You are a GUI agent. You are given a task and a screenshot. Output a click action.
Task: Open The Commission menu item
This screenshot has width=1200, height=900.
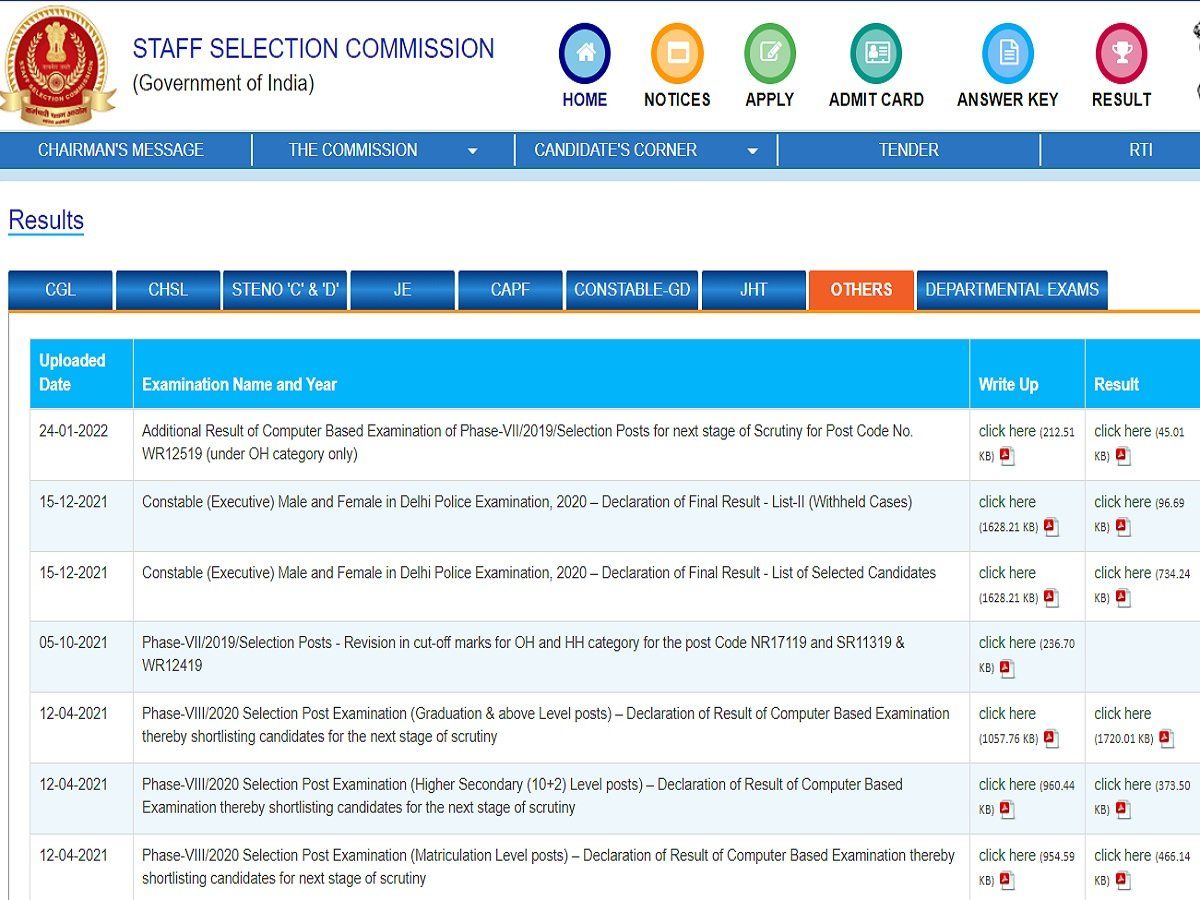pos(353,150)
